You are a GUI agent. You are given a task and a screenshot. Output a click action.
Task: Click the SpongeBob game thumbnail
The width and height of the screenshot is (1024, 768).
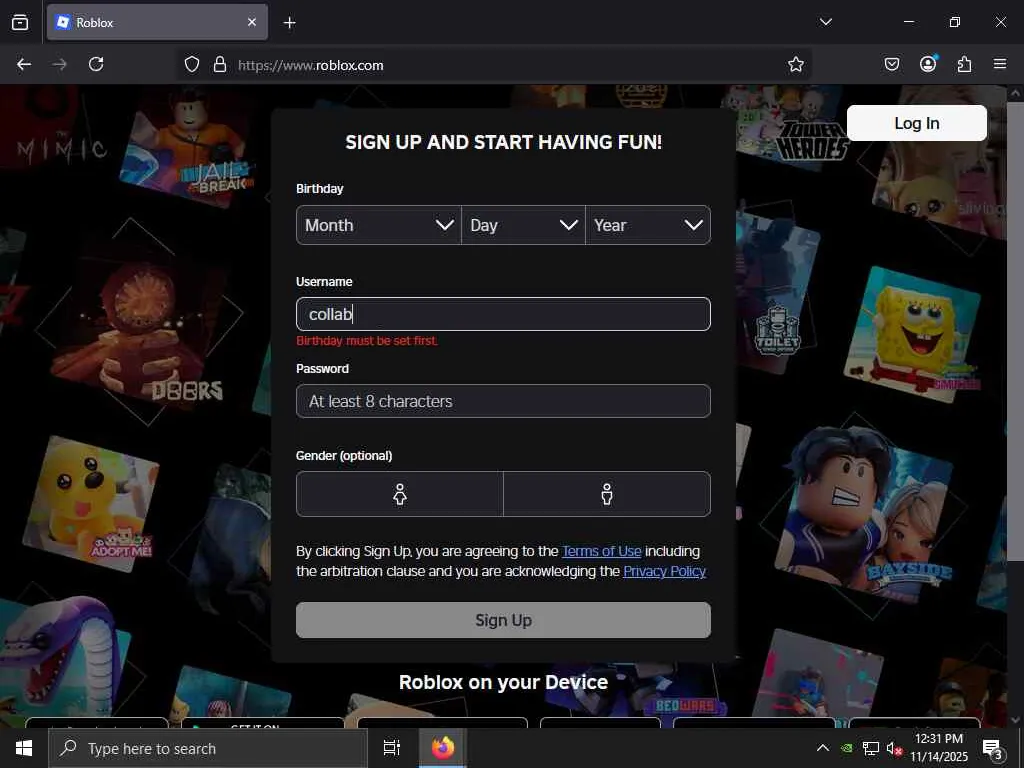pos(914,333)
